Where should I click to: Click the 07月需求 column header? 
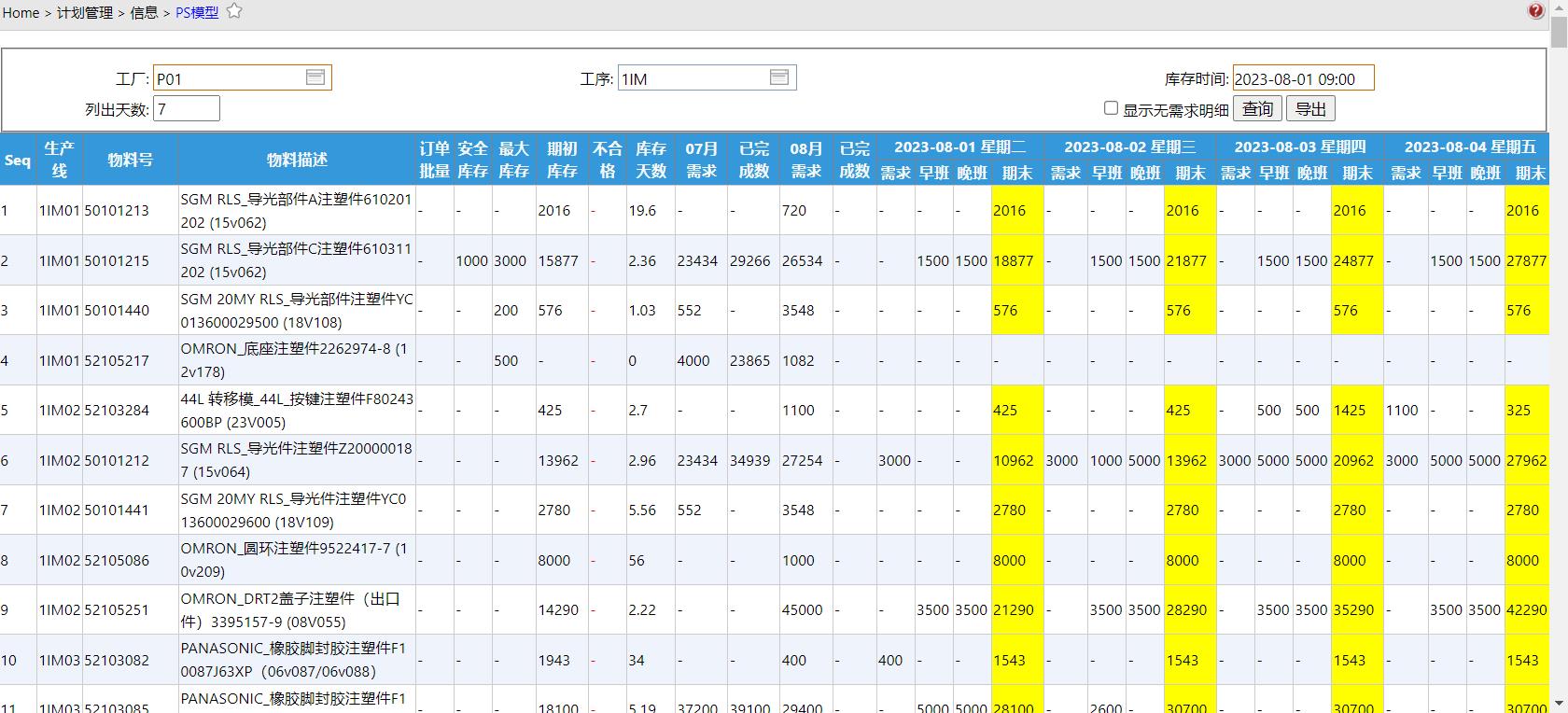pyautogui.click(x=701, y=160)
